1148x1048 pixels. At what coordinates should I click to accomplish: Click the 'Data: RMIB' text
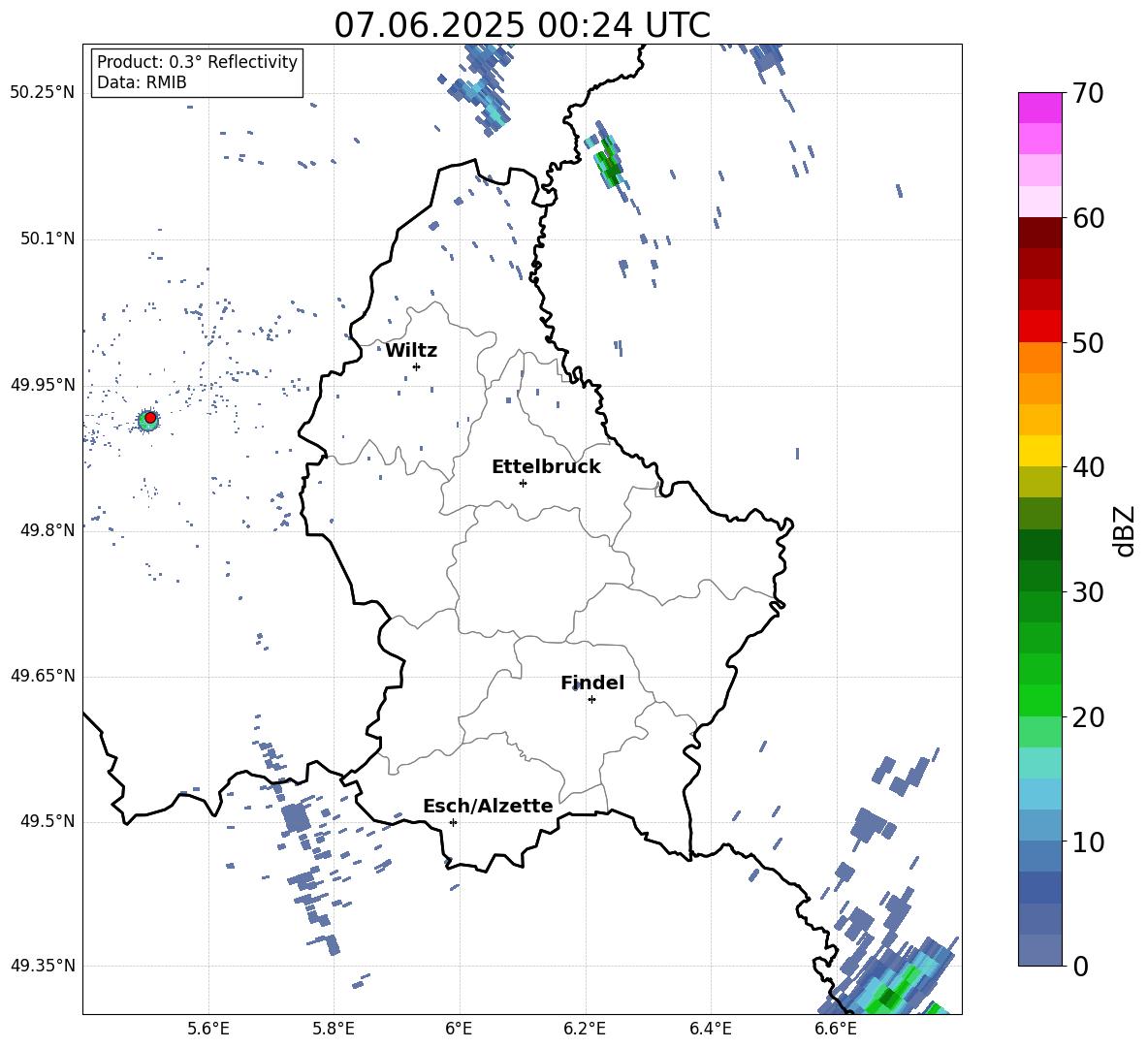tap(142, 82)
